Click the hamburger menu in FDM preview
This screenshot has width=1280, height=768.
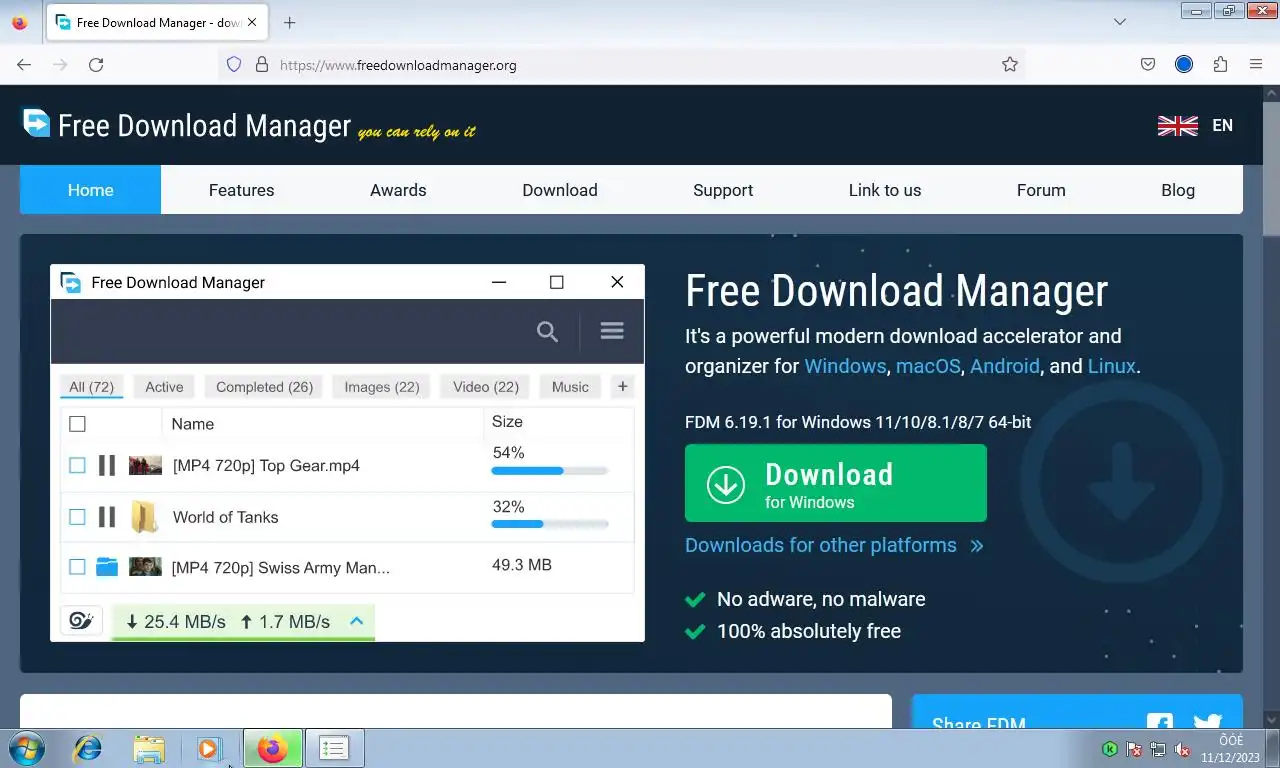[x=612, y=330]
